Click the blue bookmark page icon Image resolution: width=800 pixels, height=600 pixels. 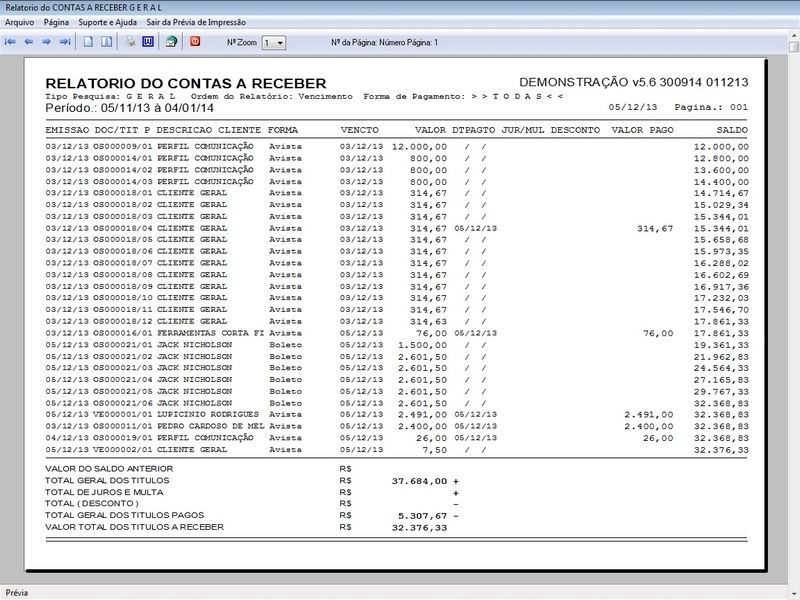click(x=150, y=40)
